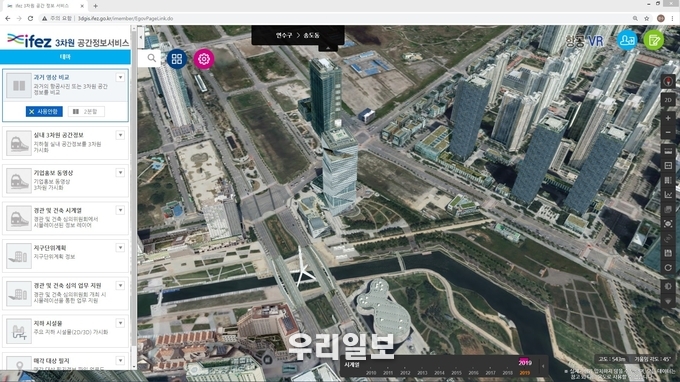Click the 3D rotate view icon

point(668,238)
